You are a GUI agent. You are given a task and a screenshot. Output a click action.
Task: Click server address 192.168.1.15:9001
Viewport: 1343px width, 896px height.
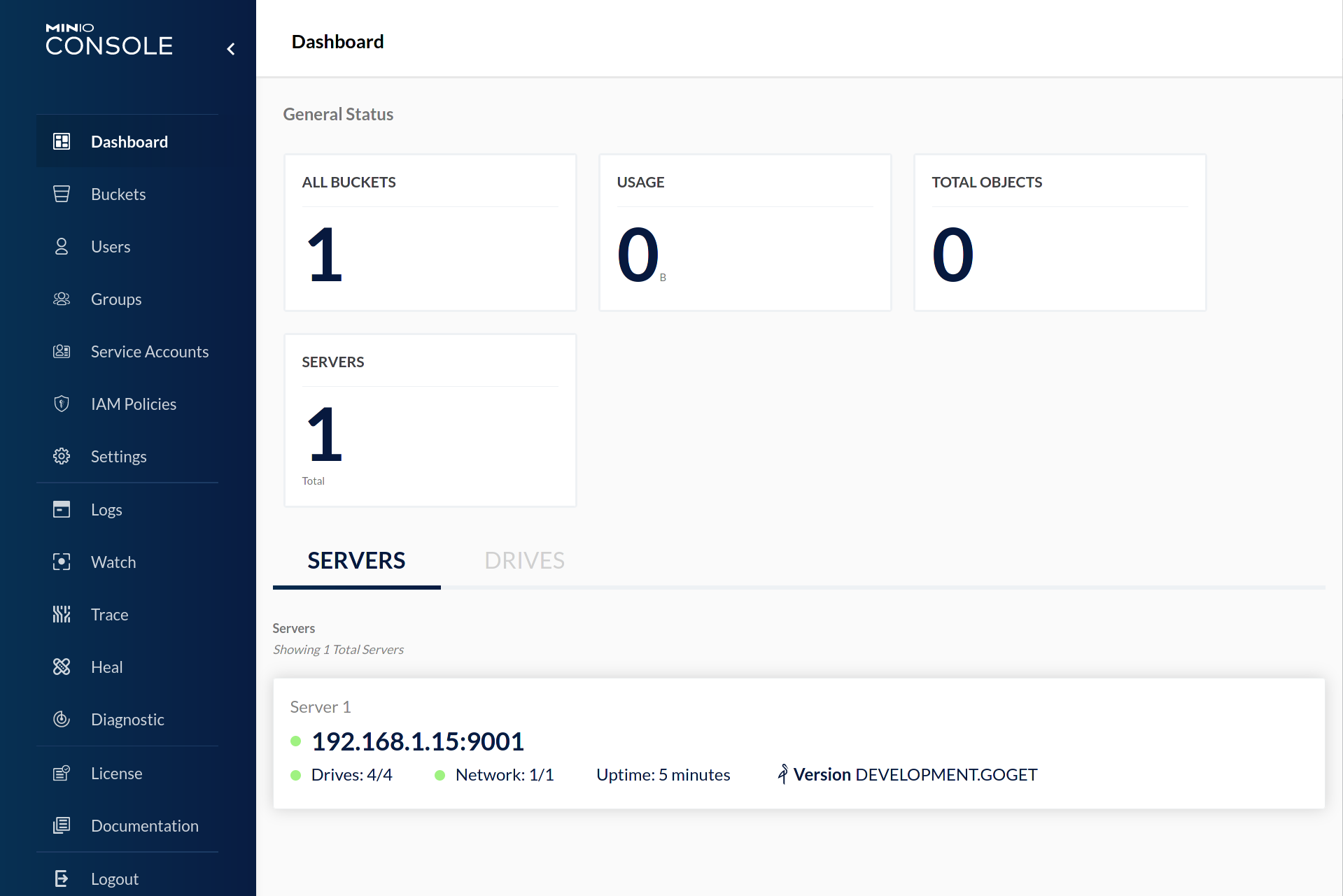pyautogui.click(x=417, y=741)
